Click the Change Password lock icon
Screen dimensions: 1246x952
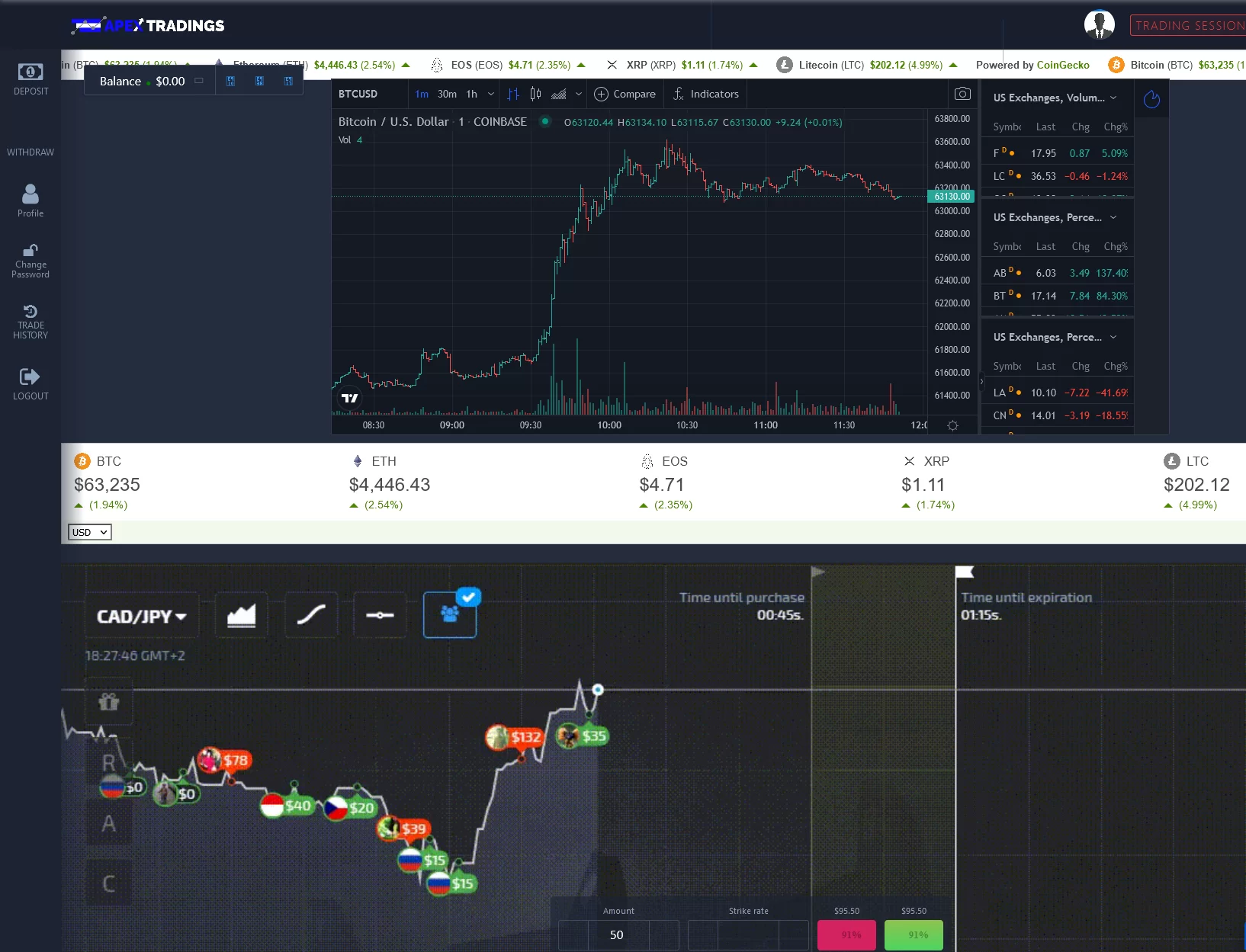tap(31, 250)
